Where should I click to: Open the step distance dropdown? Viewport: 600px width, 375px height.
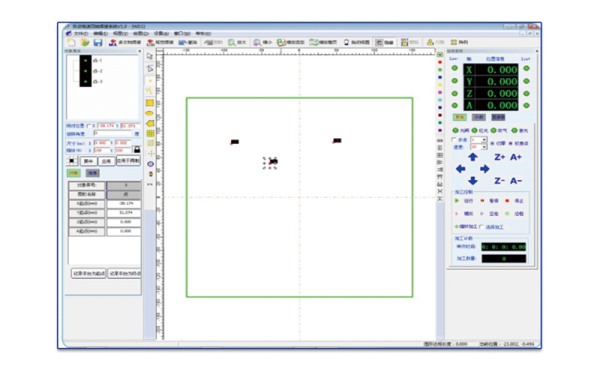click(479, 140)
